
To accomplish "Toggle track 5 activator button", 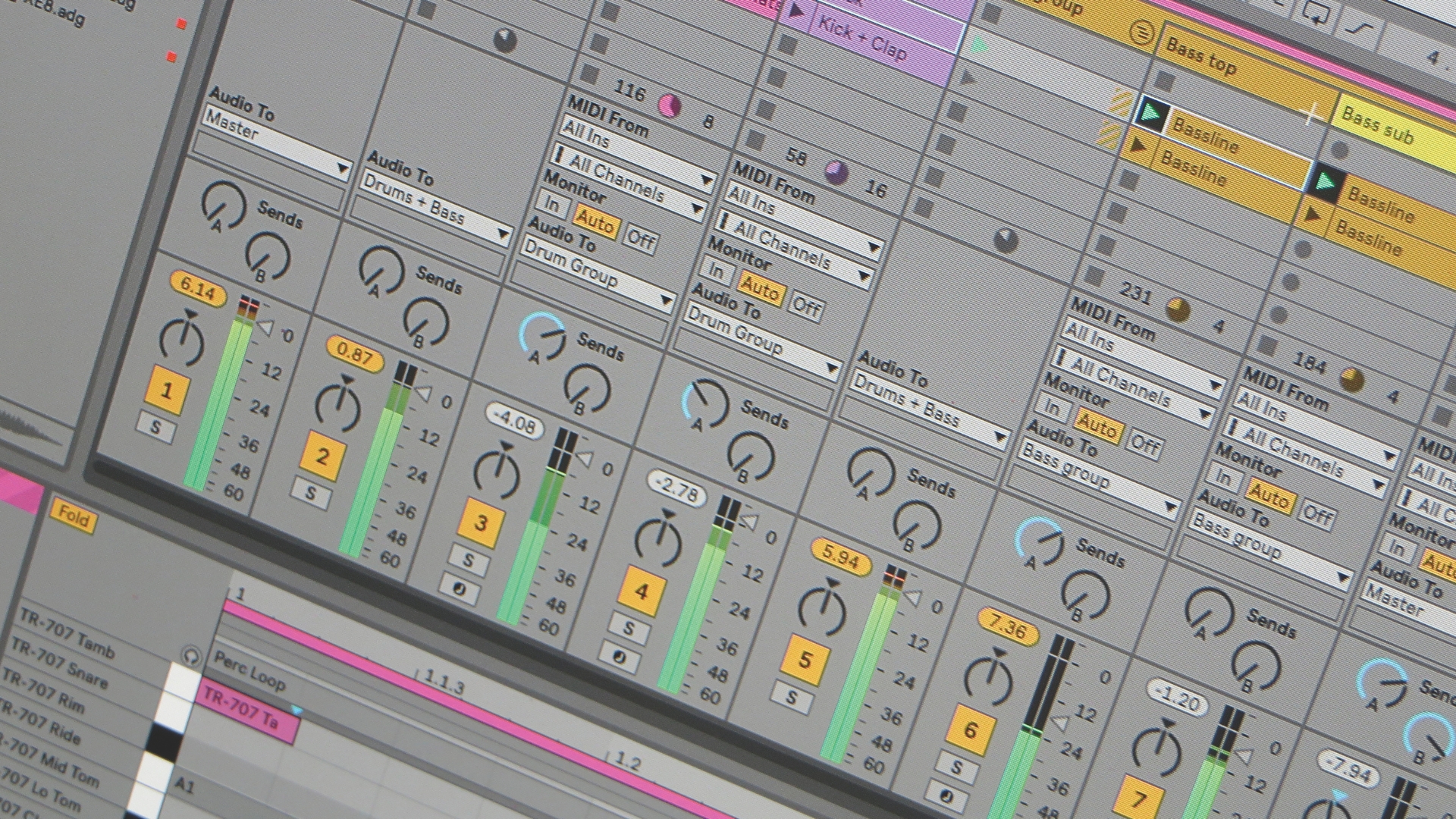I will 805,659.
